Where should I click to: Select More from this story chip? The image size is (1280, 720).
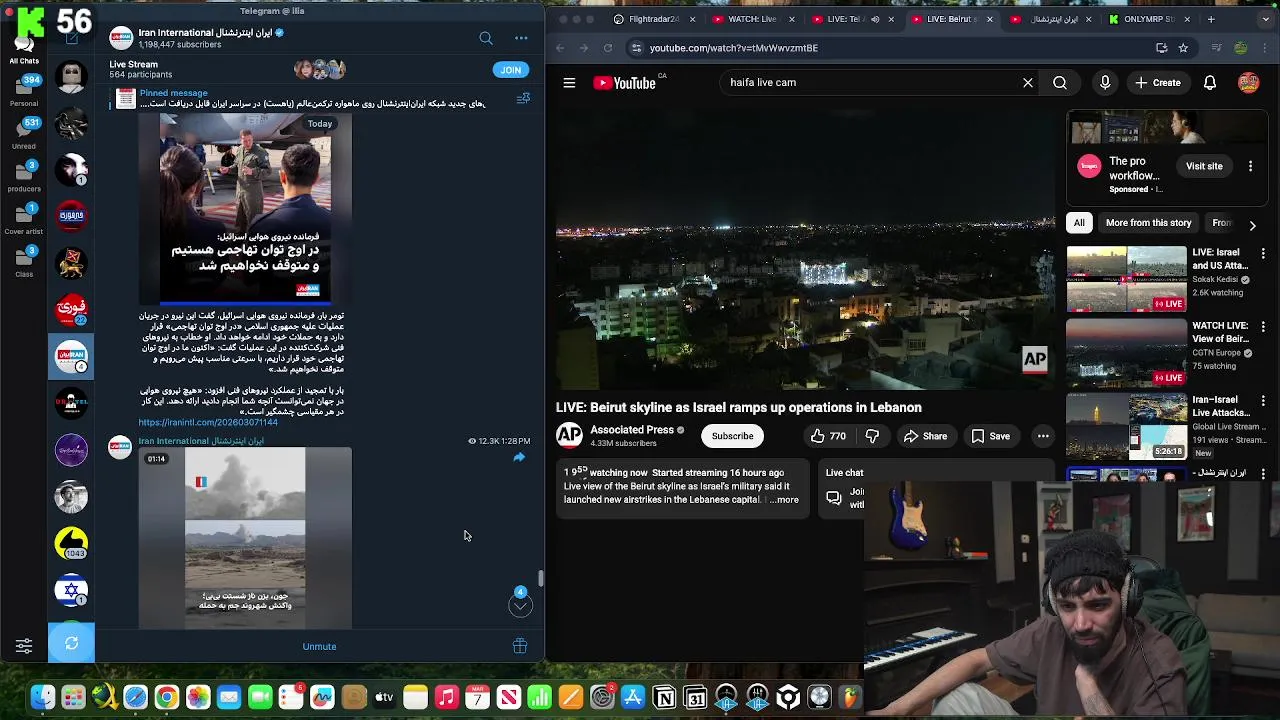click(1148, 223)
